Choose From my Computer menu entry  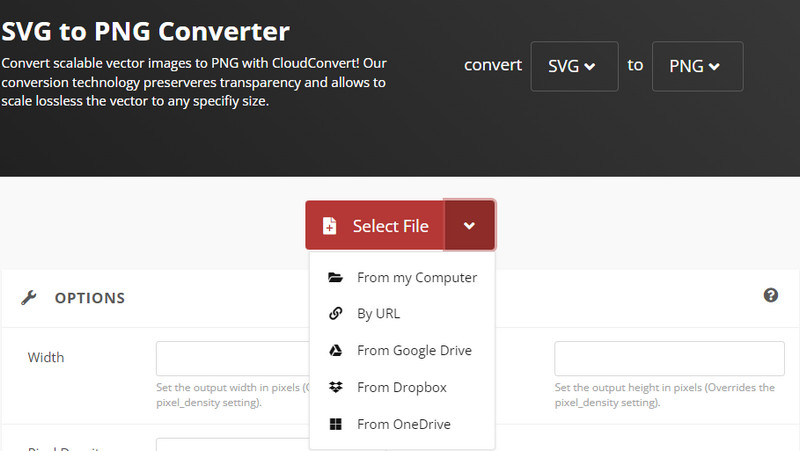pos(417,278)
